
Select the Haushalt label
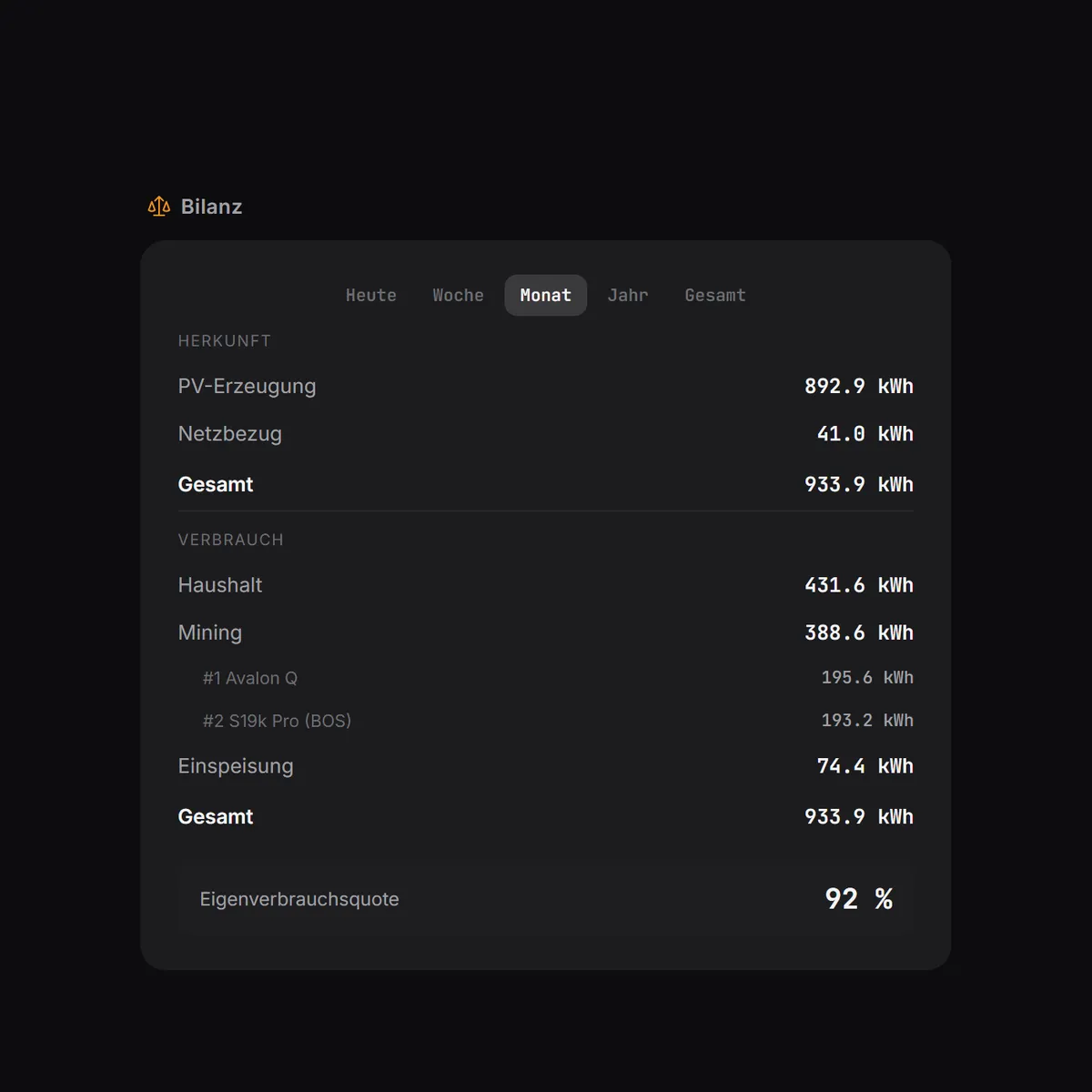point(220,585)
